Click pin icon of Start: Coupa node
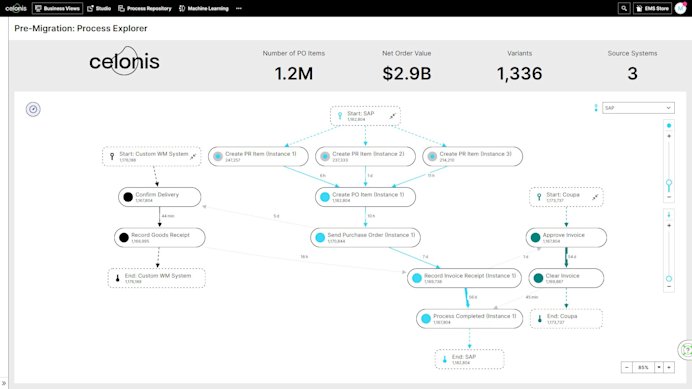 tap(539, 197)
